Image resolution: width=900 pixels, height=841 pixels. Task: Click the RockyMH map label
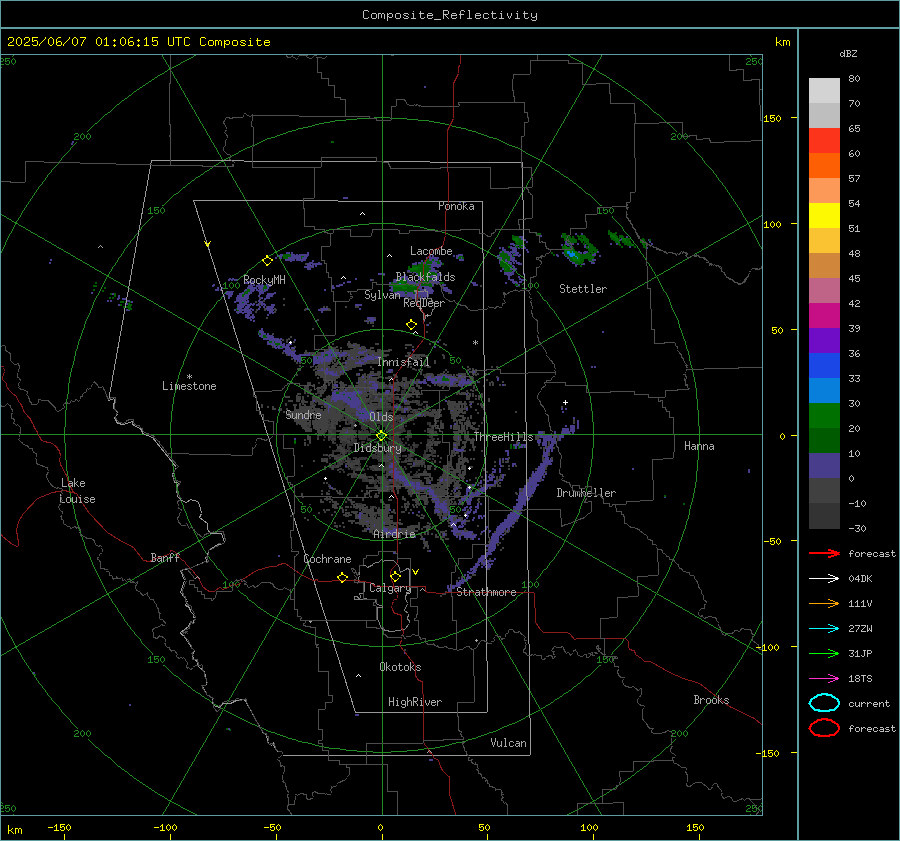pyautogui.click(x=264, y=280)
